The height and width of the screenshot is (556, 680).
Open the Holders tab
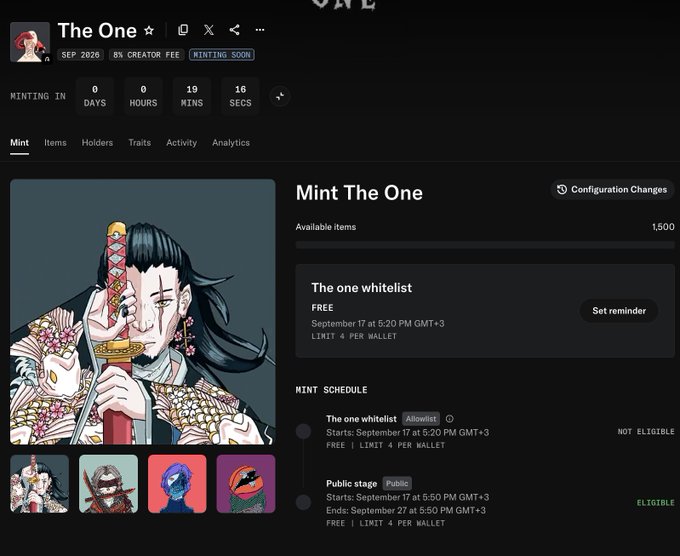(97, 143)
